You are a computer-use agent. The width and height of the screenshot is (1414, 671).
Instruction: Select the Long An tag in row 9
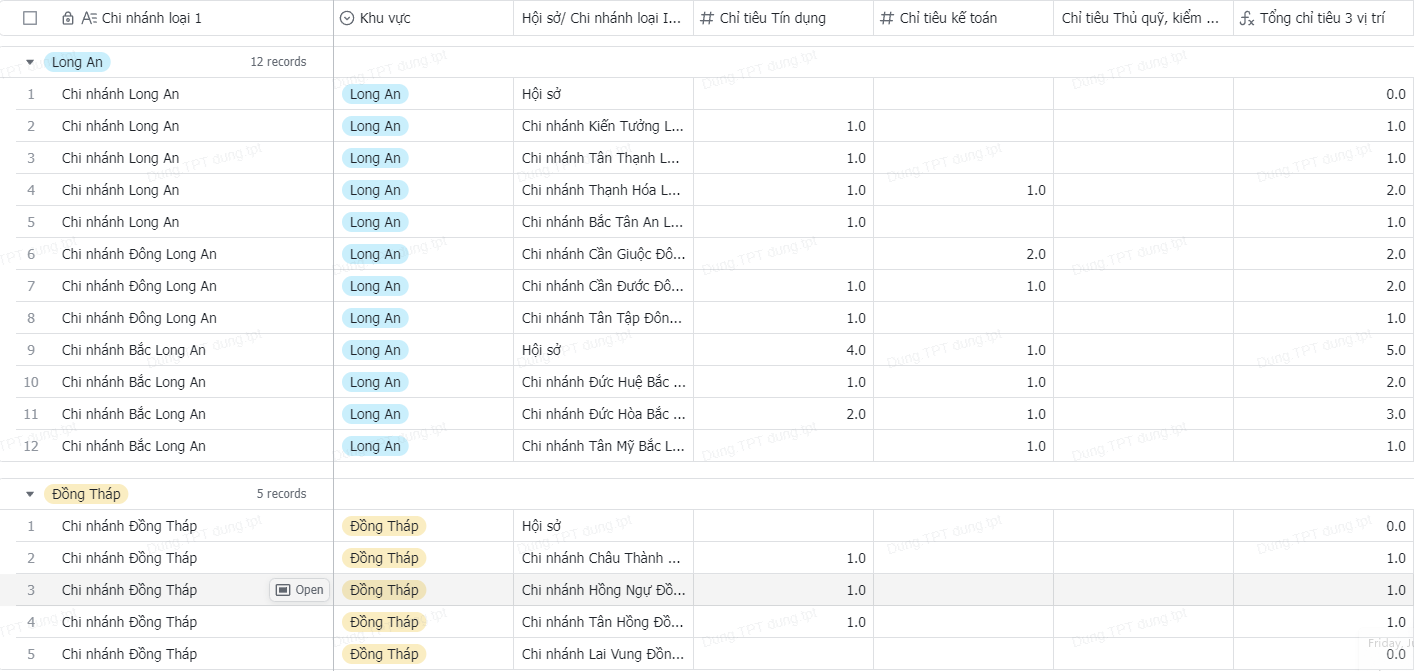[x=375, y=350]
